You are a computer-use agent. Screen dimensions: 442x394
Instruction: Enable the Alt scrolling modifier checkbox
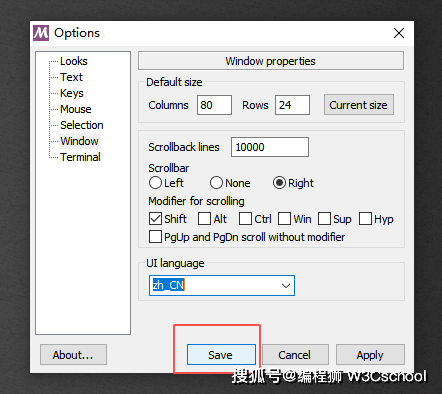(204, 219)
